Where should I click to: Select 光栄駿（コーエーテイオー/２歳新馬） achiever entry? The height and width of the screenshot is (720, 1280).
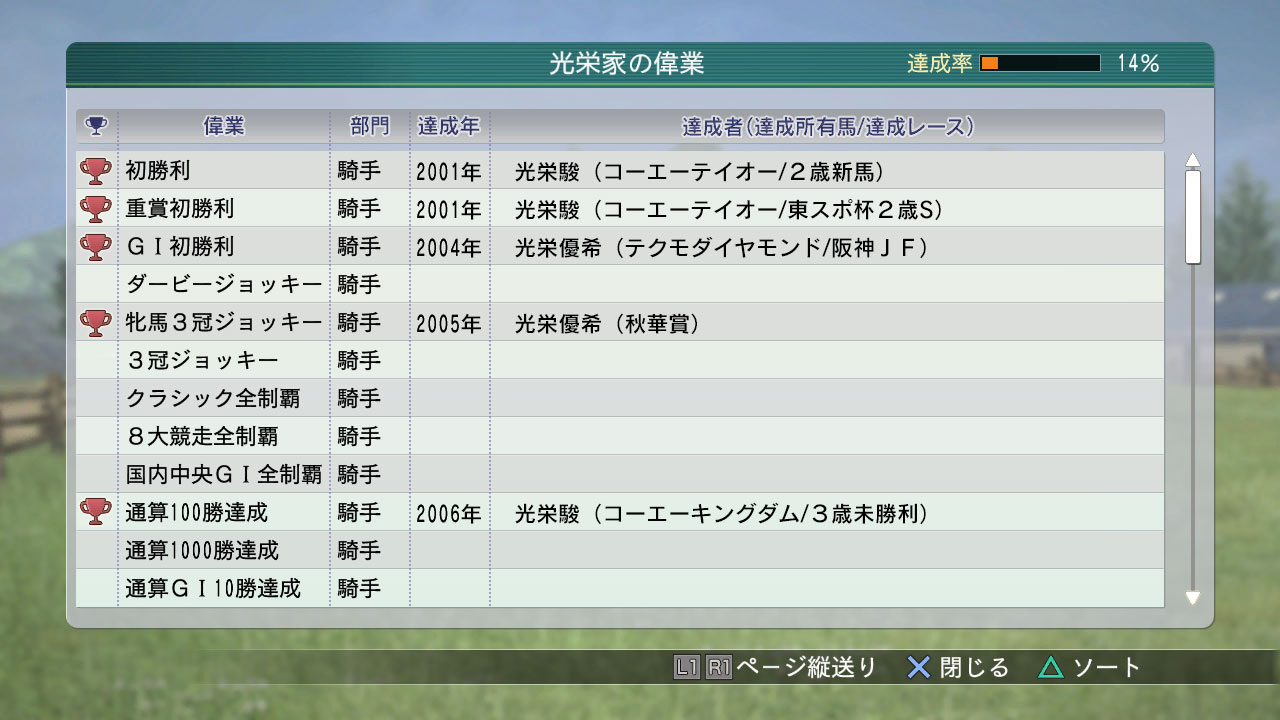[700, 171]
